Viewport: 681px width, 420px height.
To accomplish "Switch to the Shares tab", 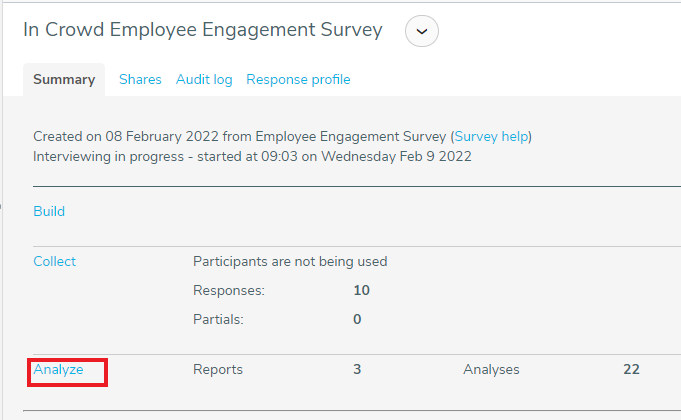I will tap(140, 79).
